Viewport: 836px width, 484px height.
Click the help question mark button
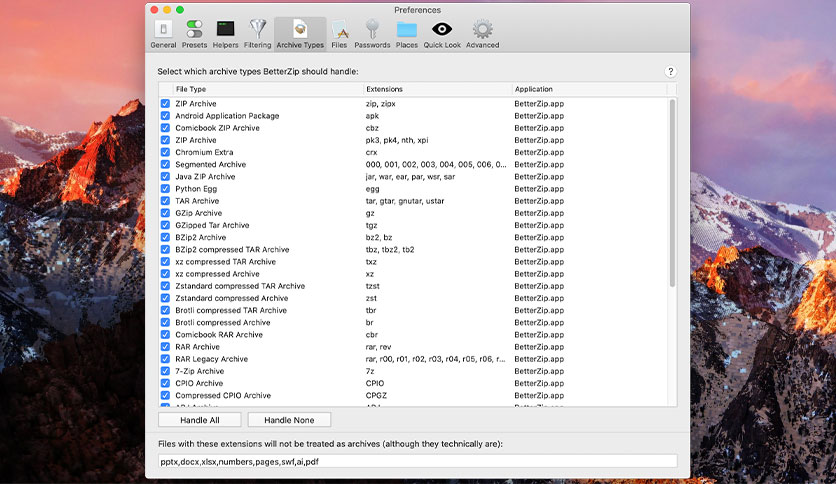click(670, 71)
